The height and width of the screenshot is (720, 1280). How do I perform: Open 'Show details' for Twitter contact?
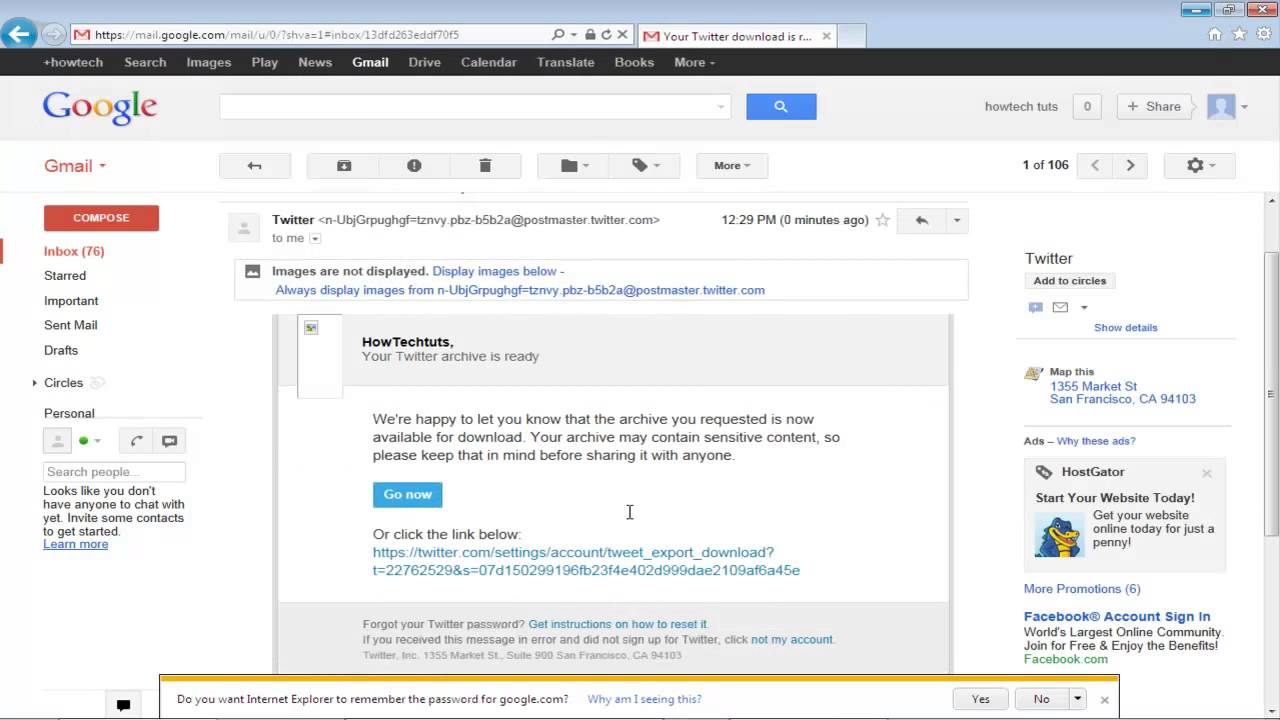click(x=1125, y=328)
